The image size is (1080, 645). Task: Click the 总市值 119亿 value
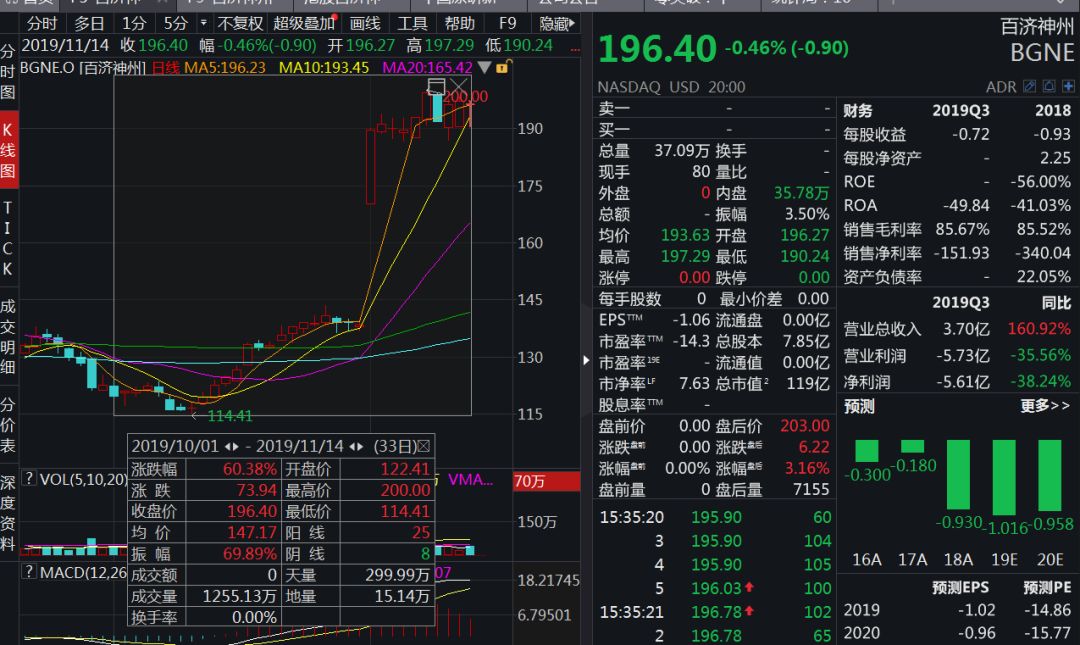point(808,383)
